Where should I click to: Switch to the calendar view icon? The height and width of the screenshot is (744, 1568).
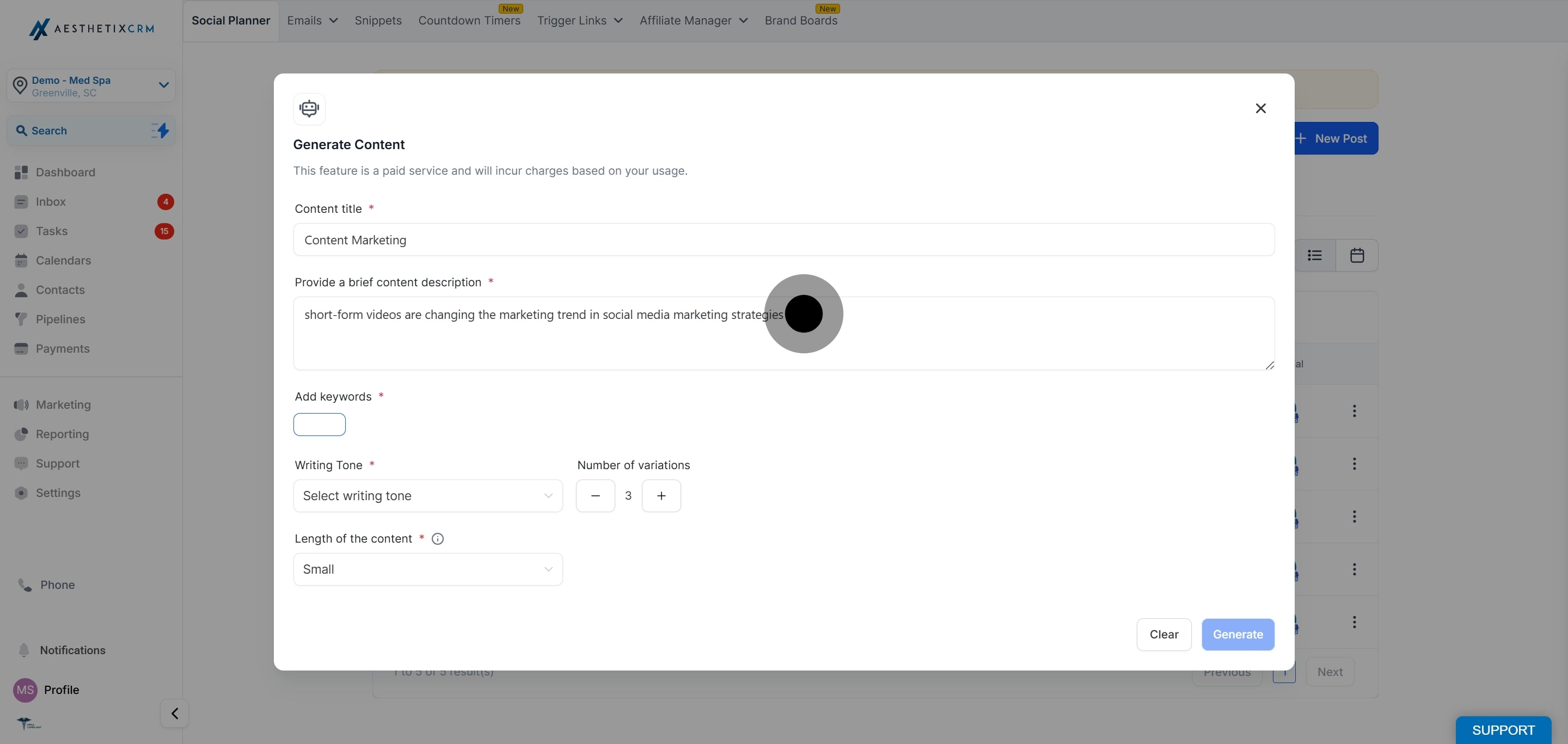[x=1357, y=255]
